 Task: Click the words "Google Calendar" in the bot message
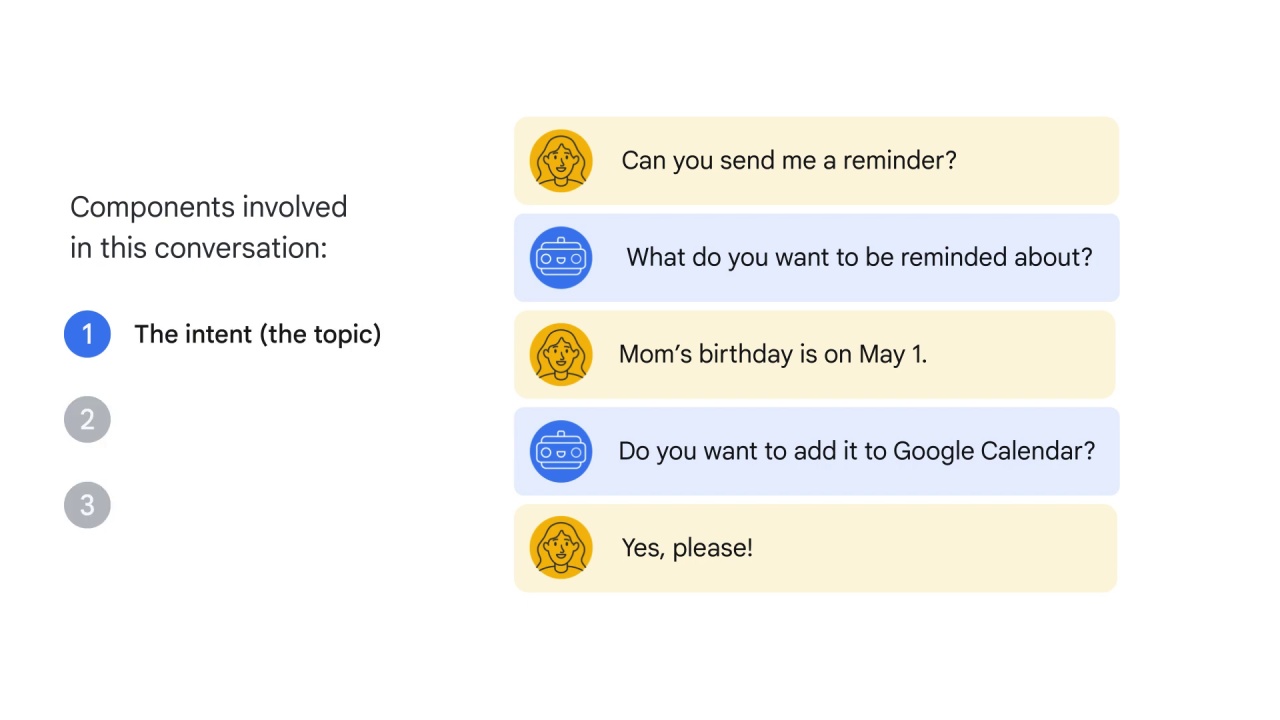click(987, 451)
